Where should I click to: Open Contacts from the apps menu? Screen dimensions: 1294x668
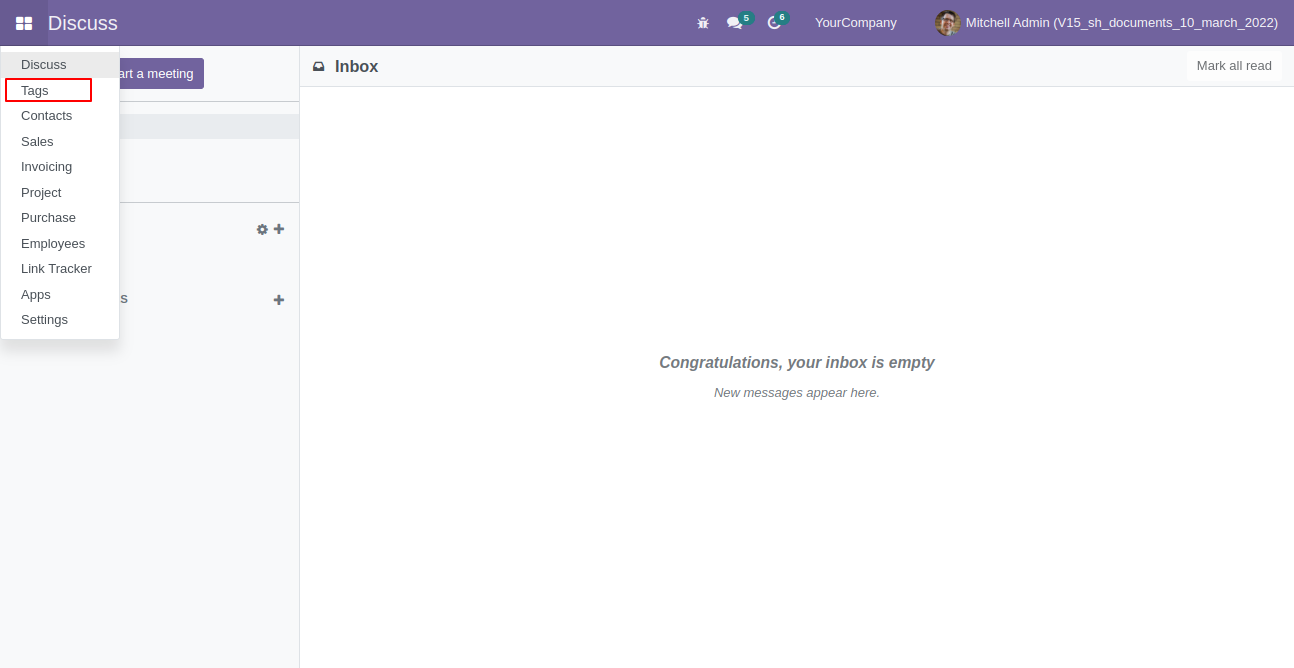tap(60, 116)
